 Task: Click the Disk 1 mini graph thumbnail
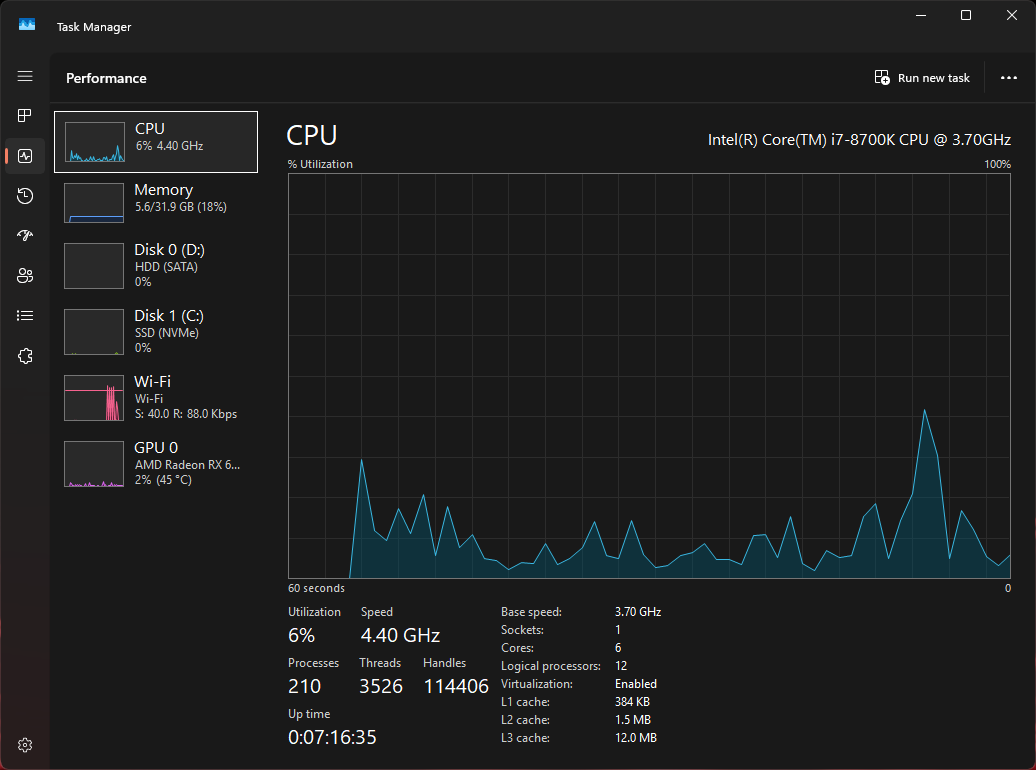94,332
